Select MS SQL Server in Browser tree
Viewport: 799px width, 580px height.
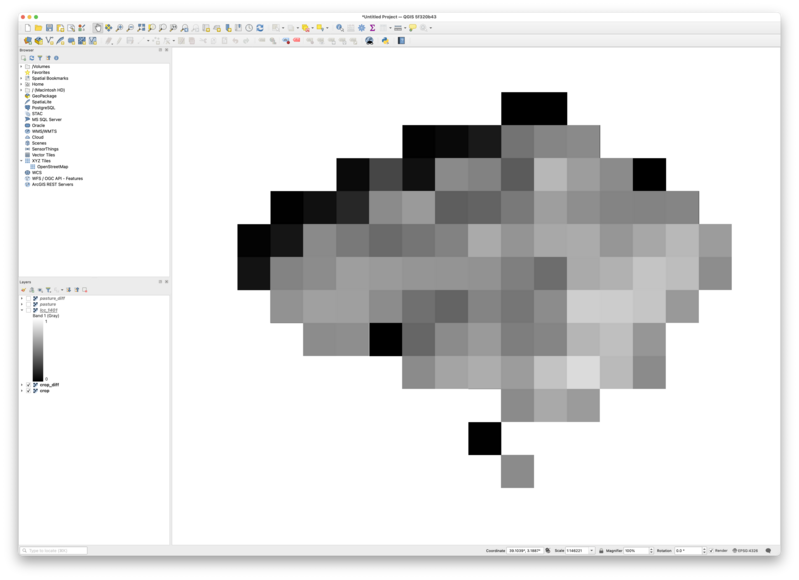[x=46, y=119]
